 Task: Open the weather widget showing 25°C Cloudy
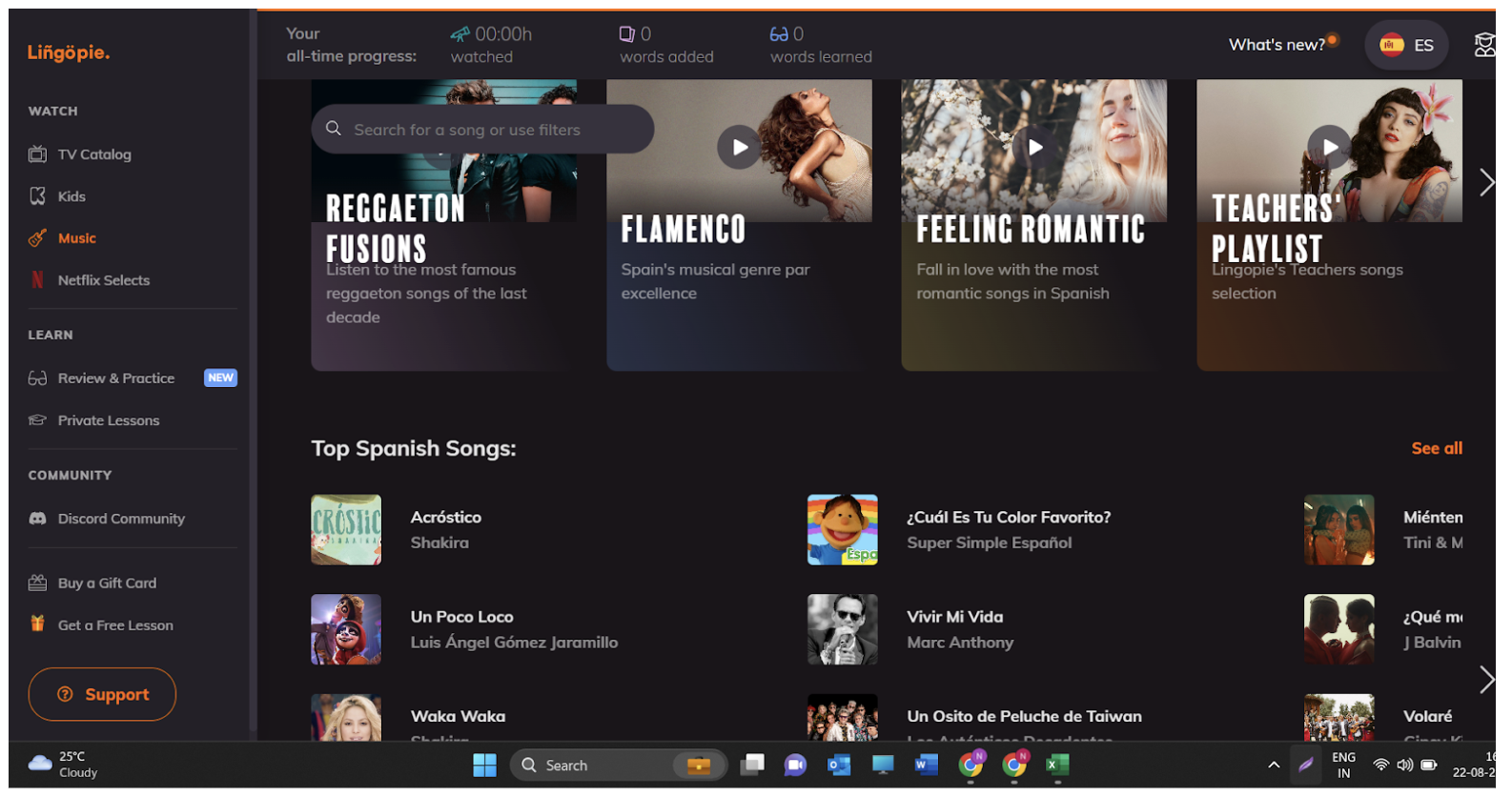tap(64, 765)
